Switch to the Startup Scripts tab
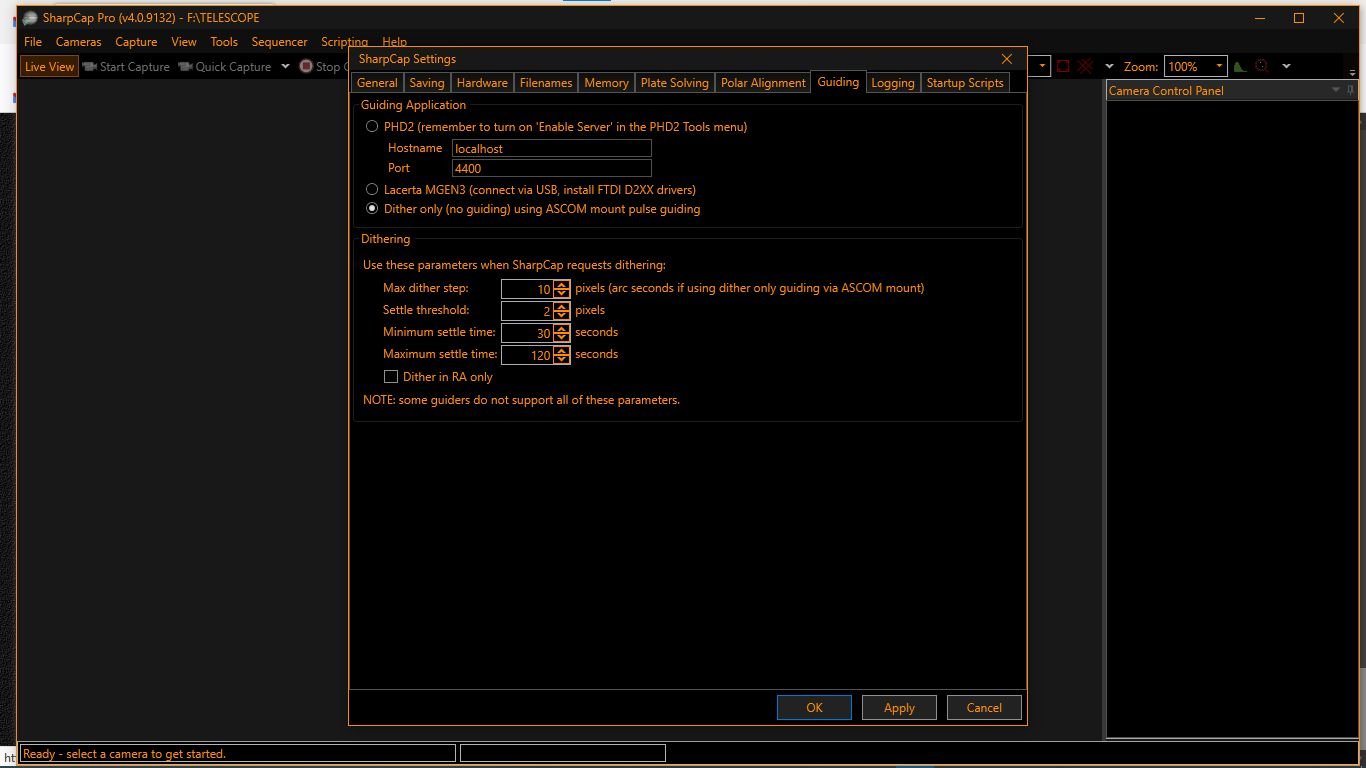The image size is (1366, 768). pos(965,83)
